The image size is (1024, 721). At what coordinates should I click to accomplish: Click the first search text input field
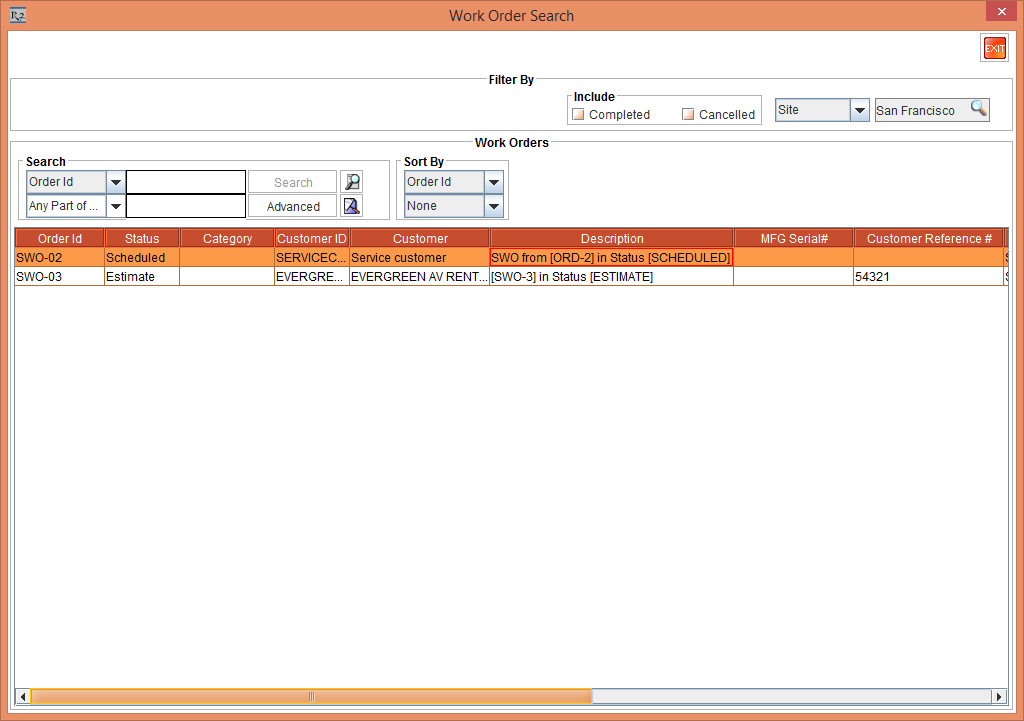pyautogui.click(x=186, y=181)
